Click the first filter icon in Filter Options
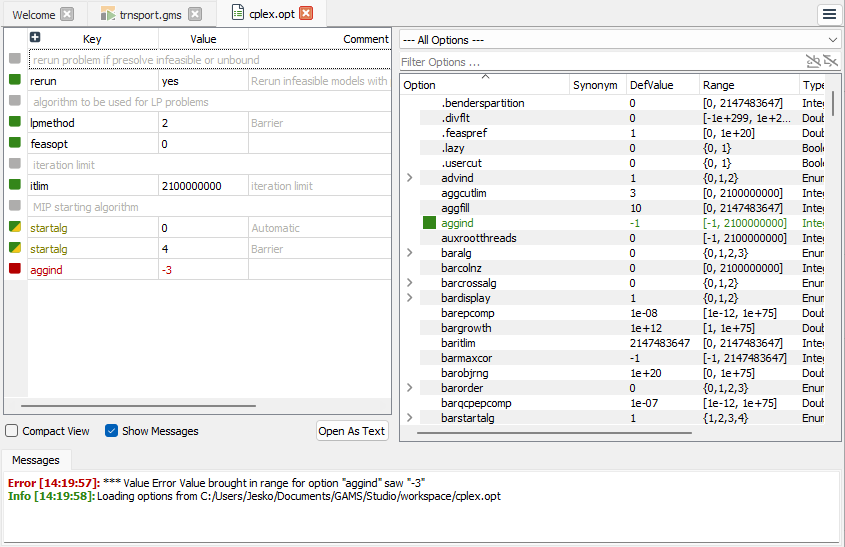 (x=813, y=62)
